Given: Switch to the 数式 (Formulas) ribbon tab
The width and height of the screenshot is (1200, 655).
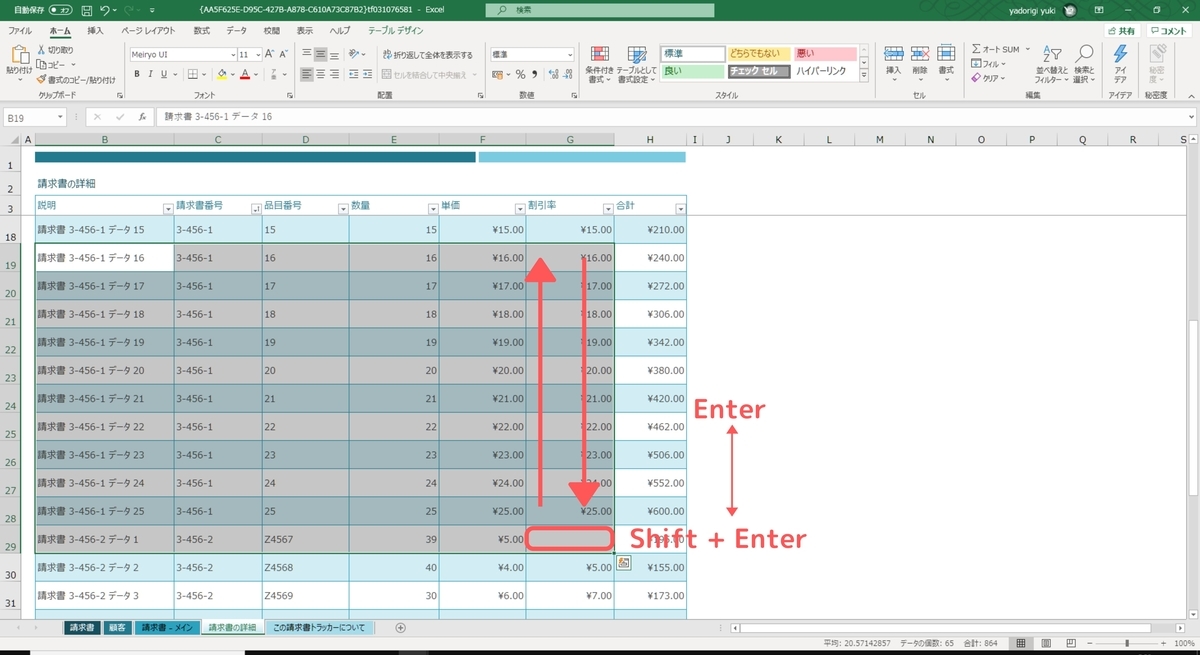Looking at the screenshot, I should pyautogui.click(x=202, y=31).
